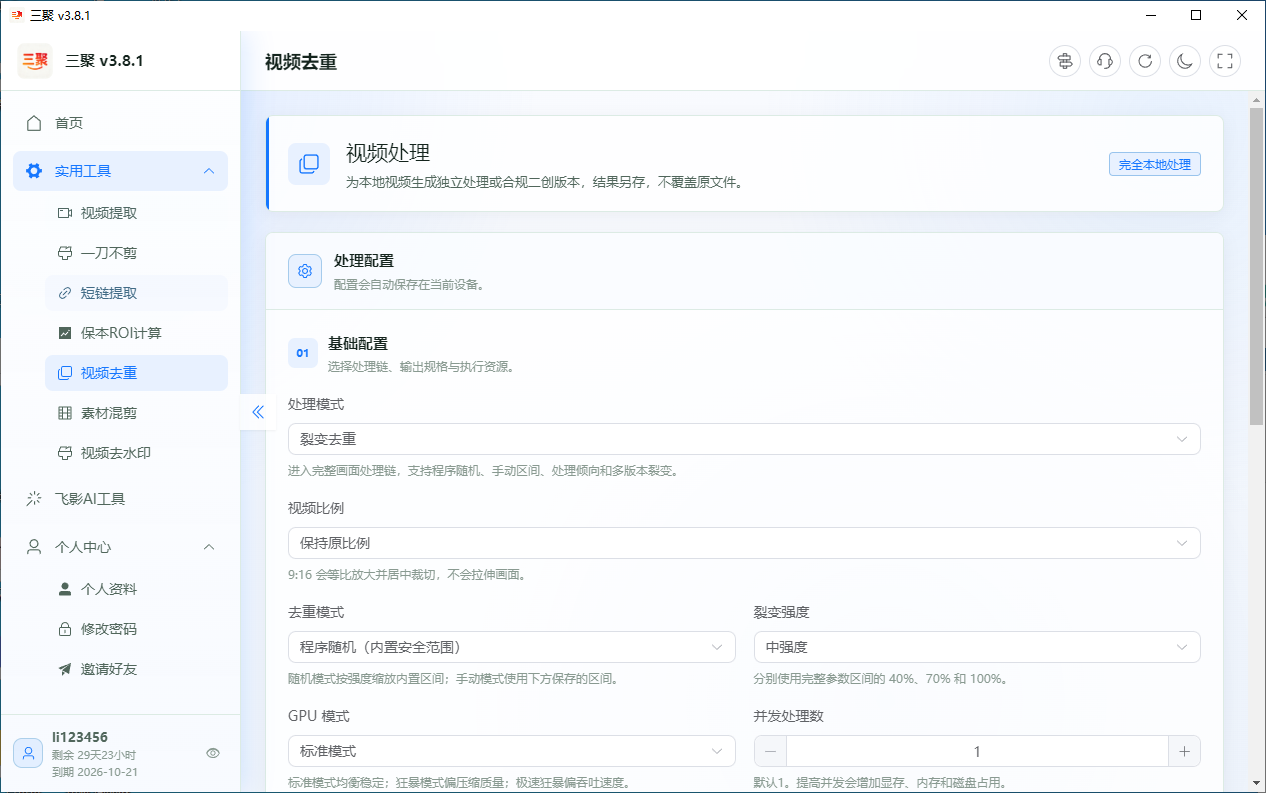Click the lock icon beside 修改密码
Image resolution: width=1266 pixels, height=793 pixels.
pyautogui.click(x=65, y=629)
